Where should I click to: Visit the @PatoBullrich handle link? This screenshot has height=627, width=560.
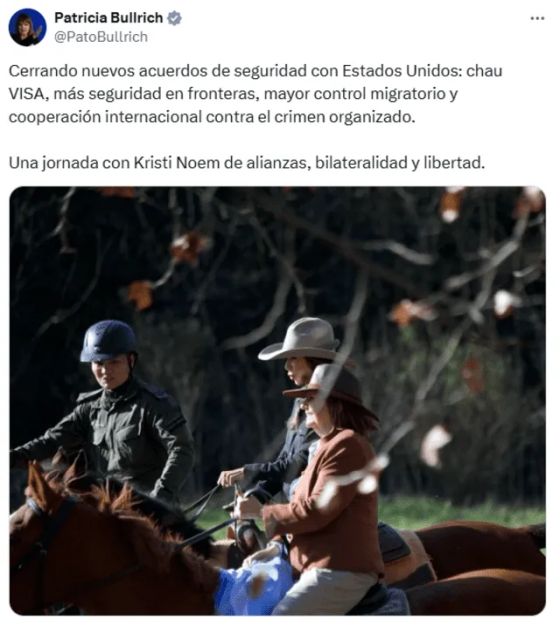[101, 37]
